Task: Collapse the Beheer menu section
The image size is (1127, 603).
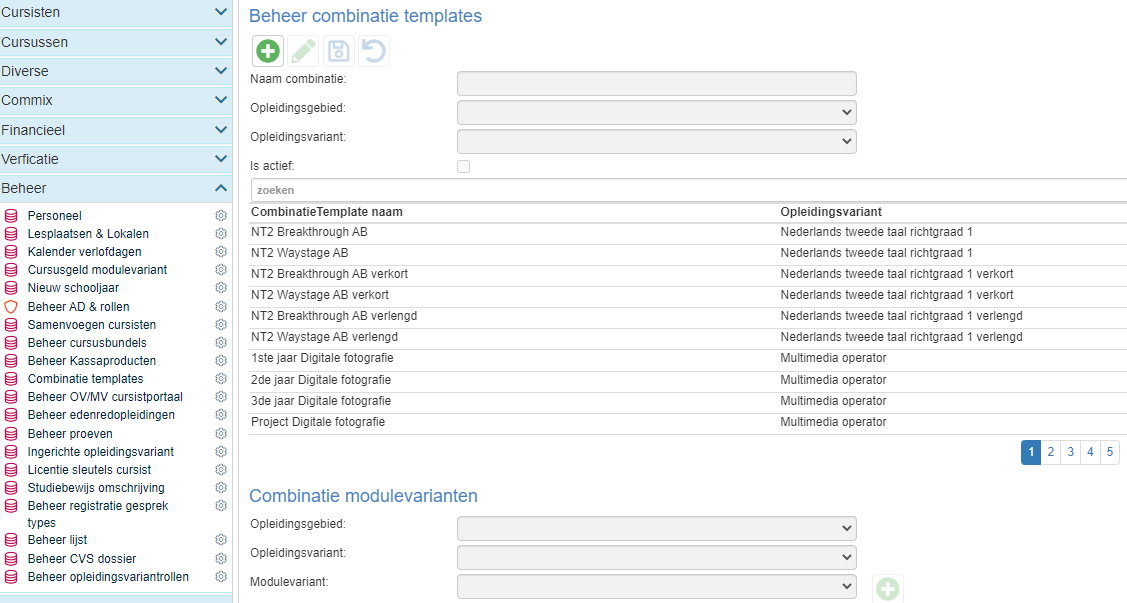Action: pos(116,188)
